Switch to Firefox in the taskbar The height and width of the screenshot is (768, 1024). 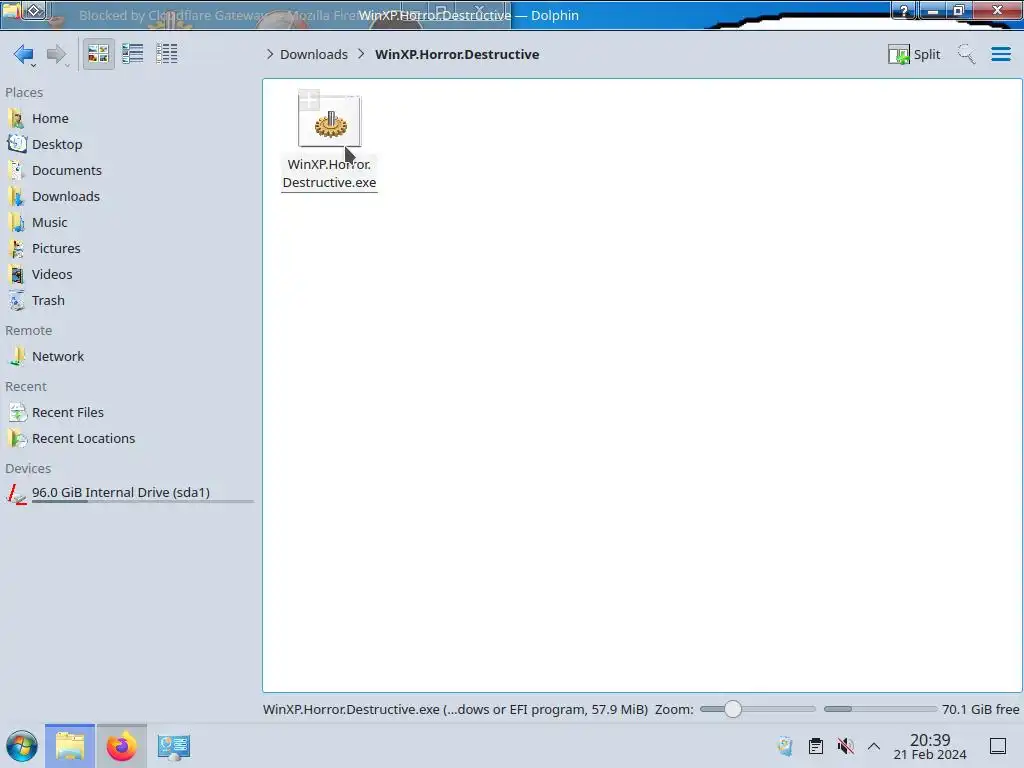pos(121,746)
